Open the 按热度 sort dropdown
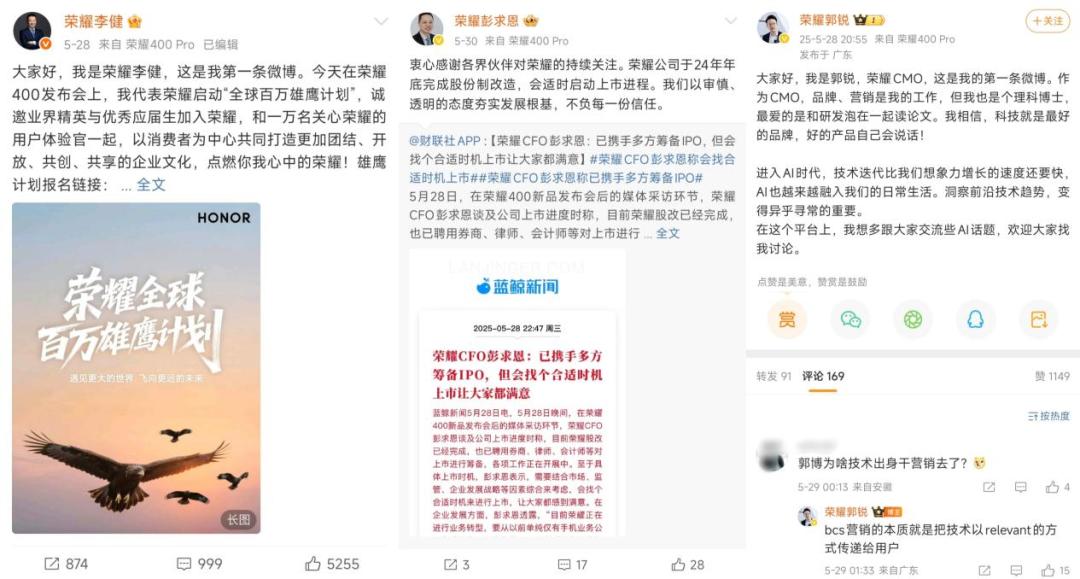 coord(1048,416)
